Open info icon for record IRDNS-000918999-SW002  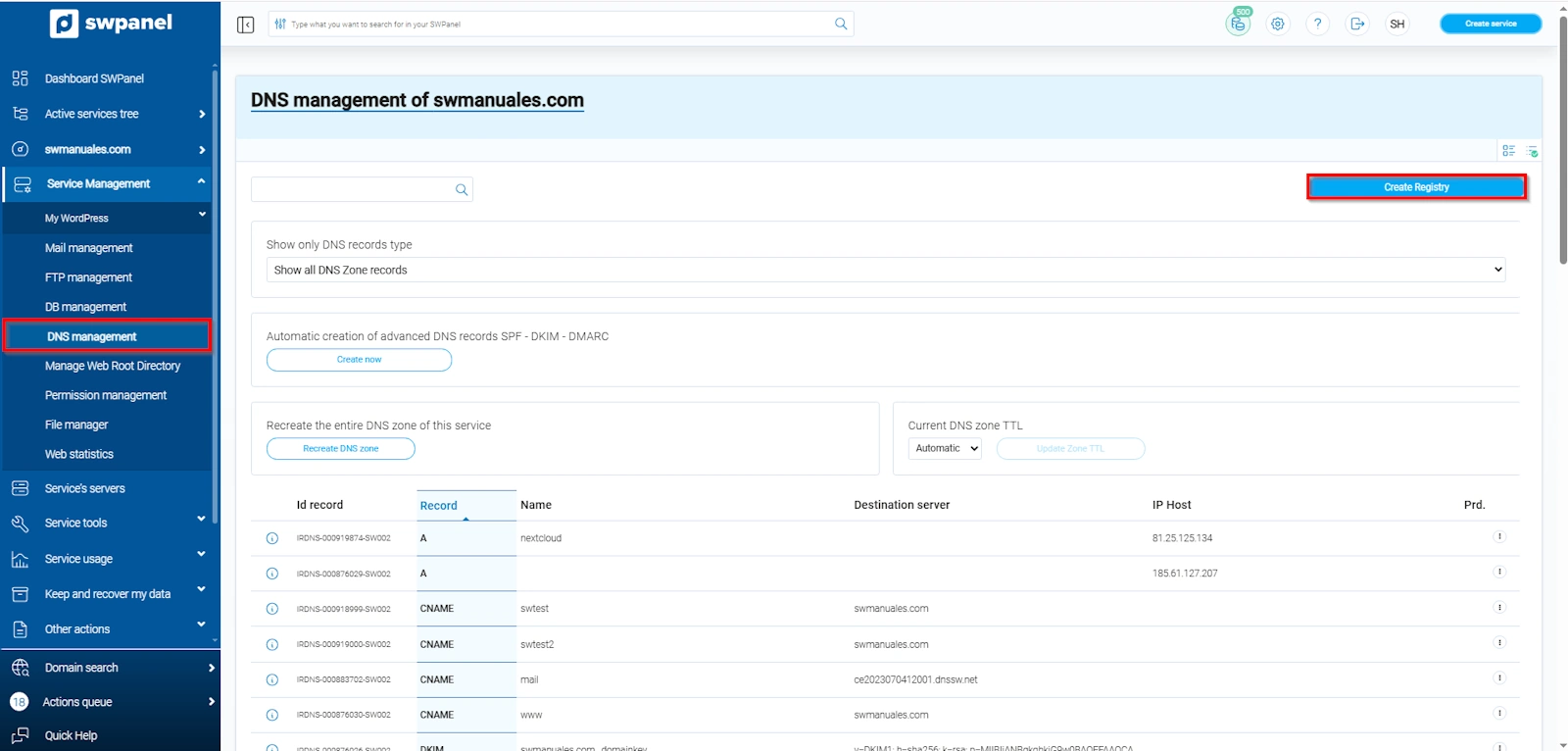pyautogui.click(x=272, y=609)
